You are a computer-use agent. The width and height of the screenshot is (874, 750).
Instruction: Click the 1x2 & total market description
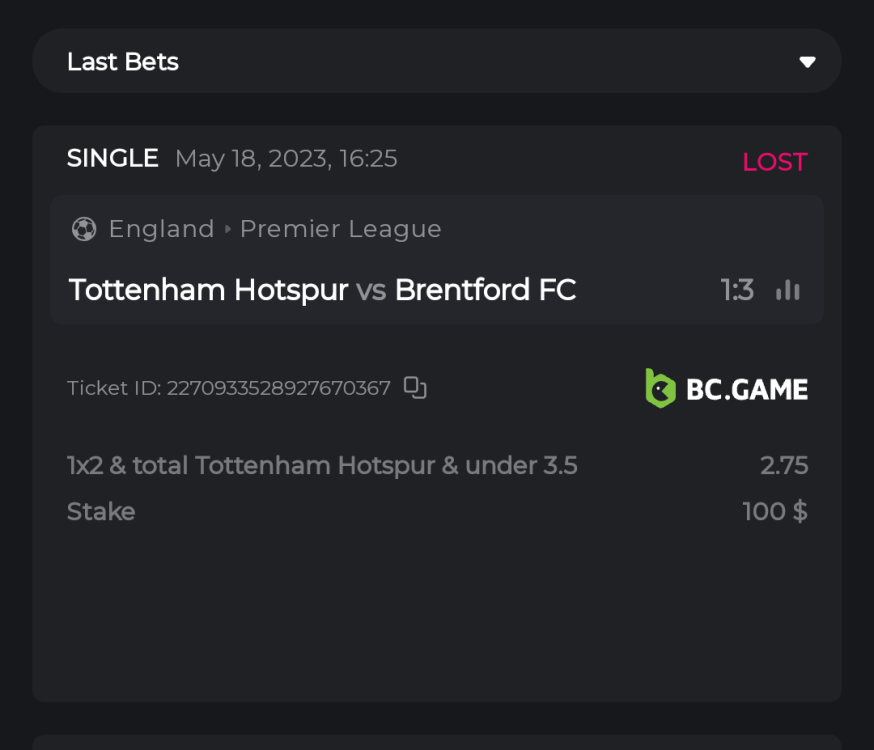click(x=322, y=466)
